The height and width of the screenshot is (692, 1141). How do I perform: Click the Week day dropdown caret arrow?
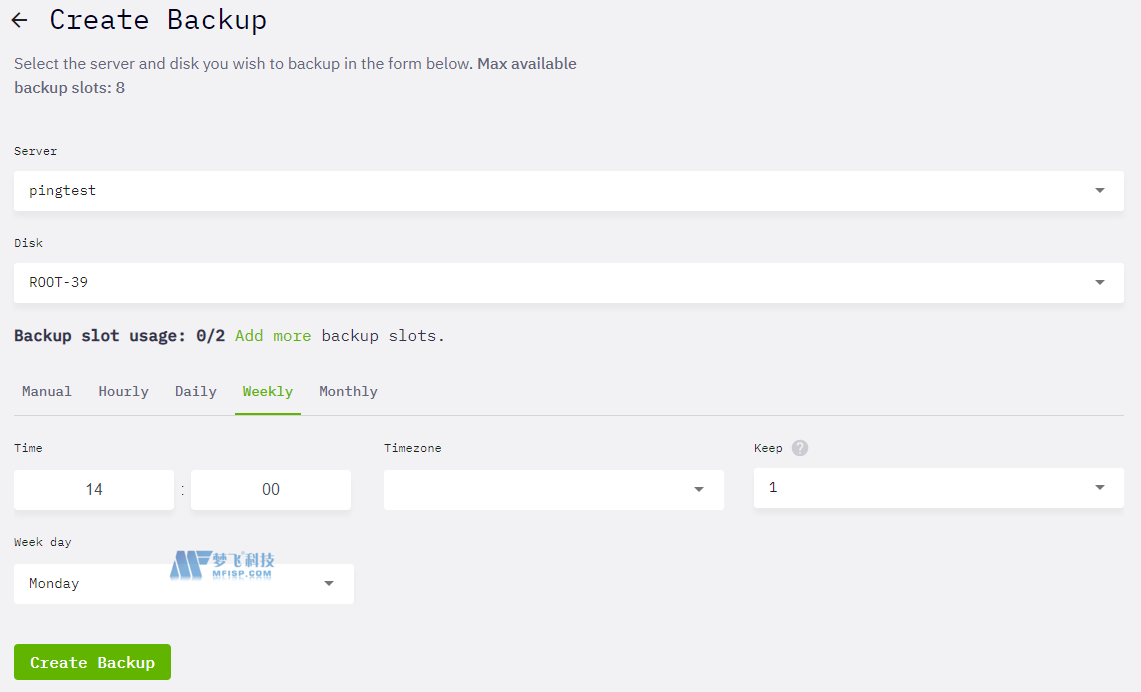tap(329, 584)
